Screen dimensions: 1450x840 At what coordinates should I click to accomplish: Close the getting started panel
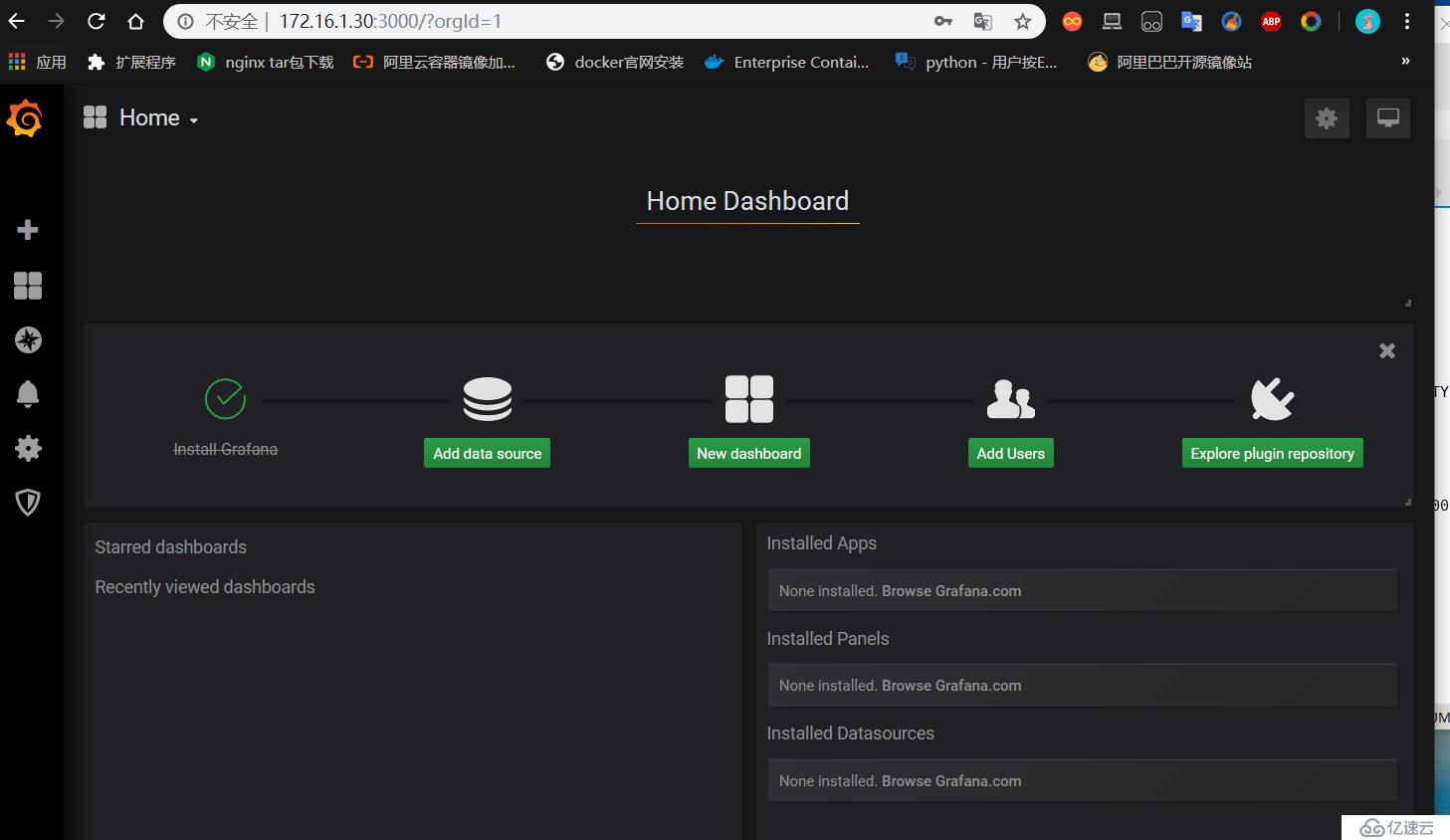(1387, 350)
